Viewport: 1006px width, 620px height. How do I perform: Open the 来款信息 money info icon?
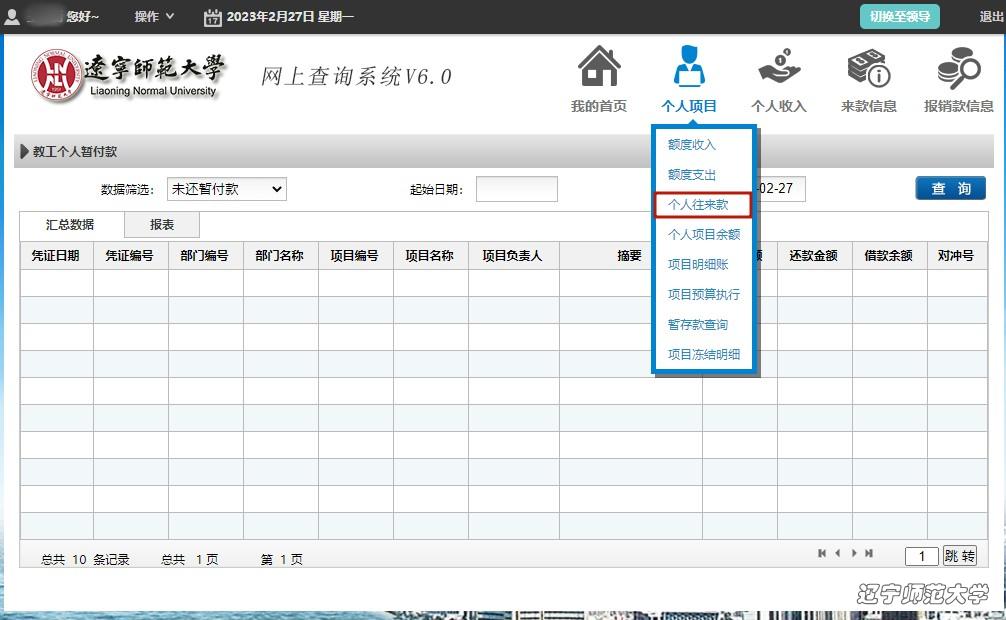(x=868, y=68)
